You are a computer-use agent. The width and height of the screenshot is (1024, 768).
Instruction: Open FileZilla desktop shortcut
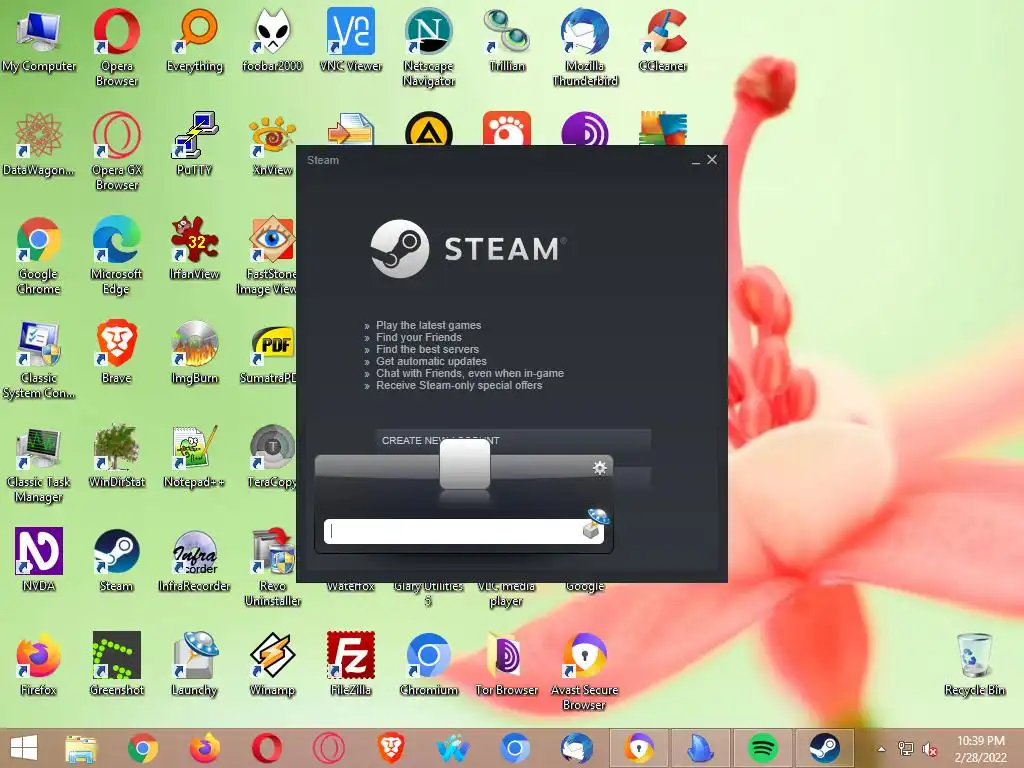[x=351, y=664]
